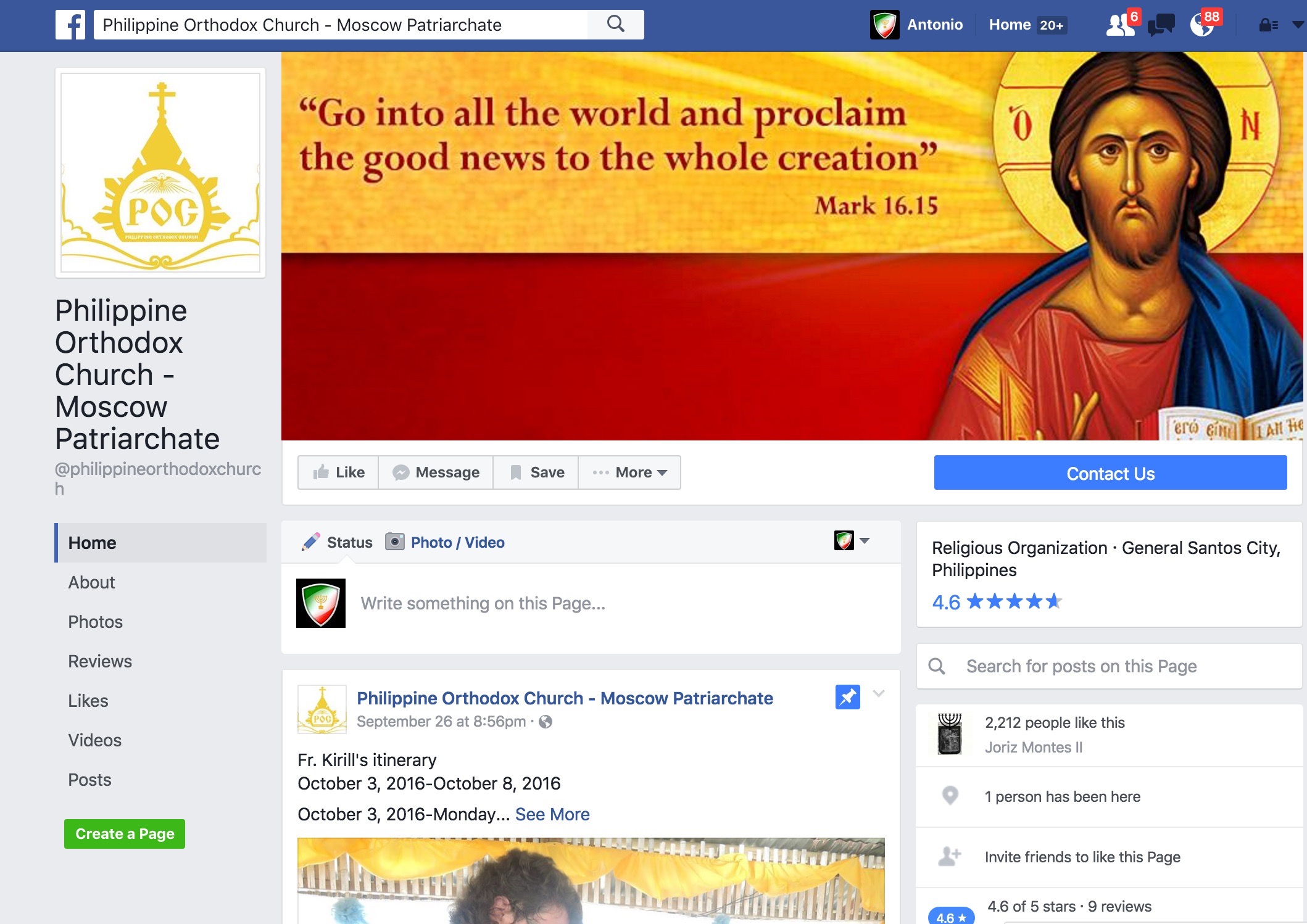Click the 4.6 stars rating row

pyautogui.click(x=997, y=601)
